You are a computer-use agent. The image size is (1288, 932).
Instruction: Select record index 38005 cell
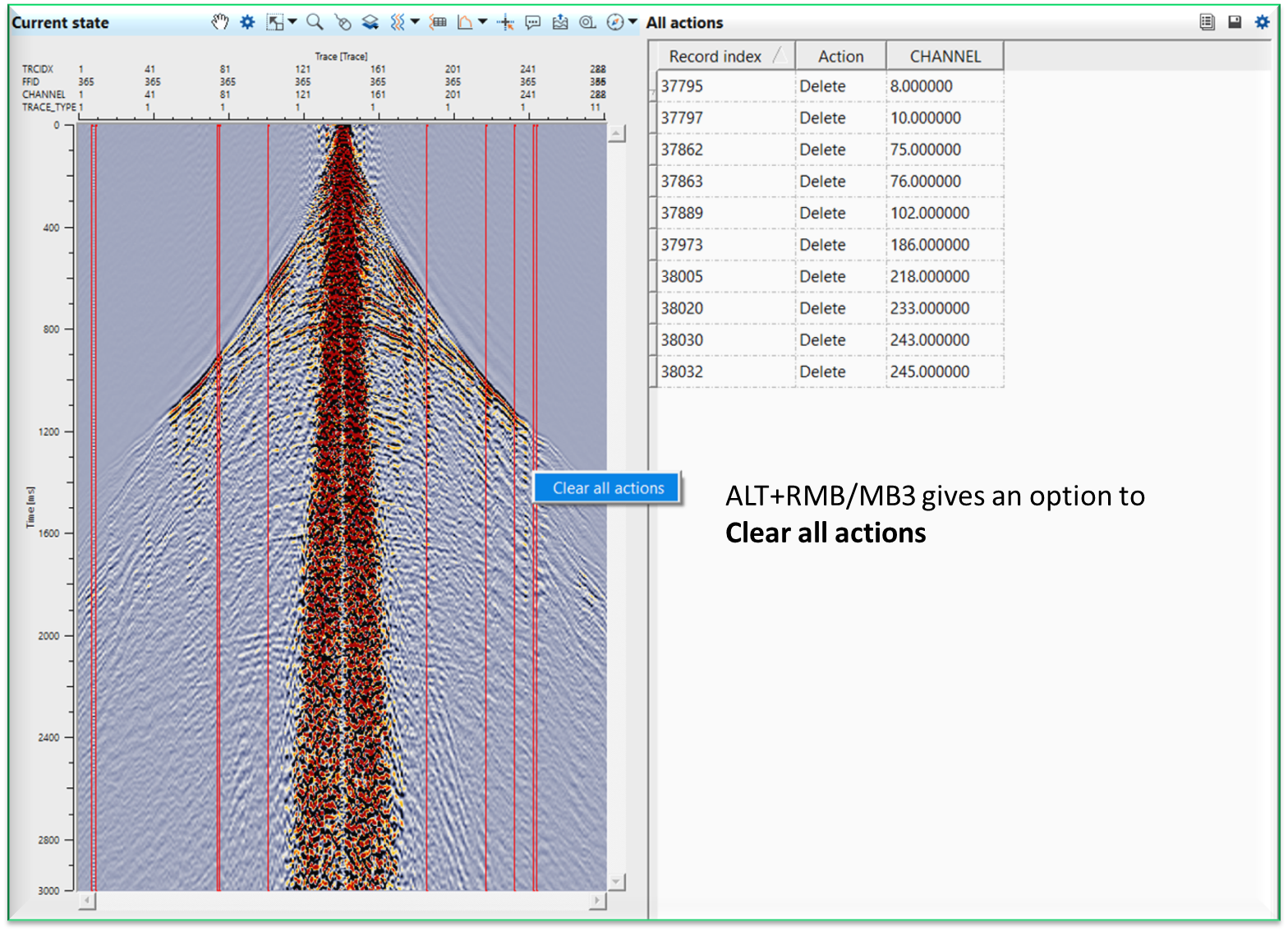[x=726, y=276]
